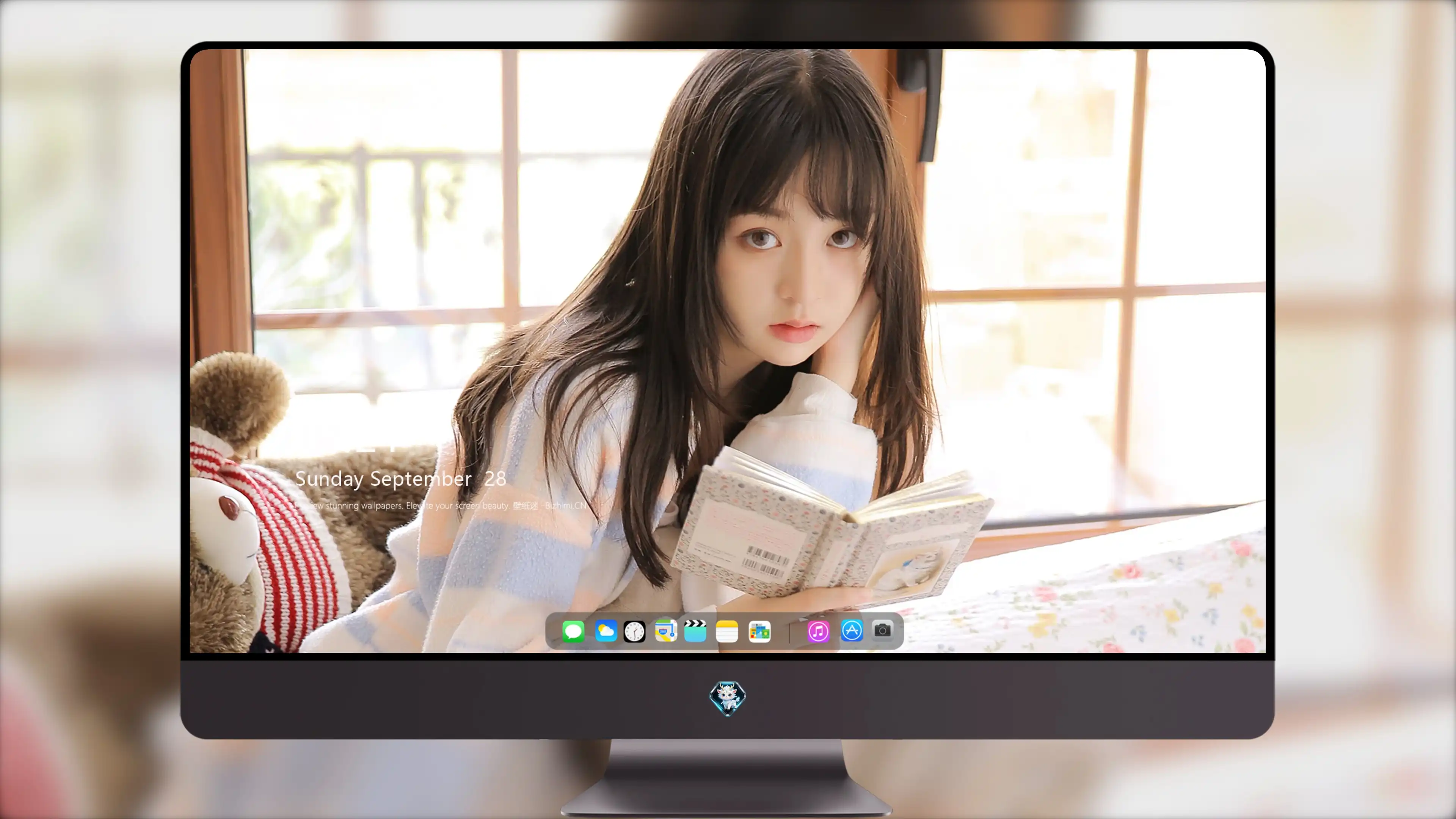
Task: Click the dragon logo on monitor chin
Action: (x=728, y=698)
